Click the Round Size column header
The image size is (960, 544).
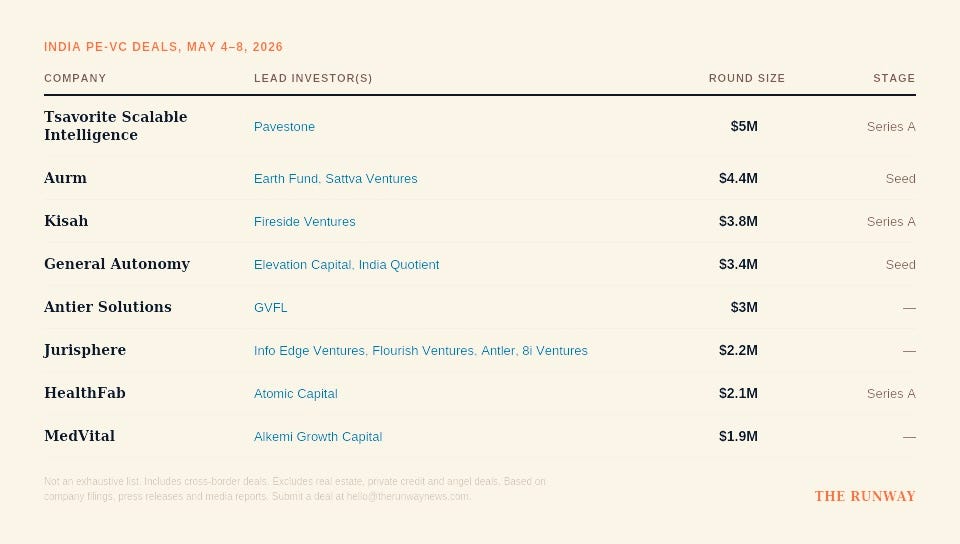pos(747,78)
